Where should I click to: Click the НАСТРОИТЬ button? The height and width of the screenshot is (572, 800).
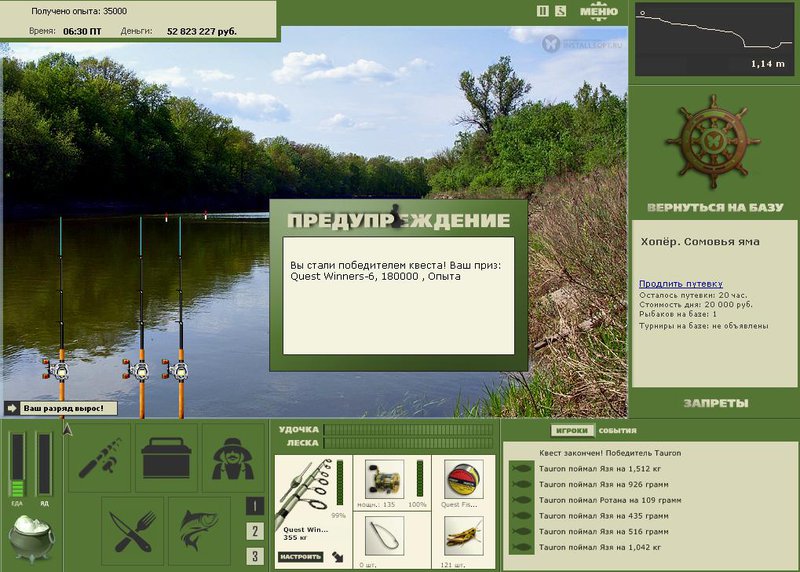pyautogui.click(x=301, y=557)
